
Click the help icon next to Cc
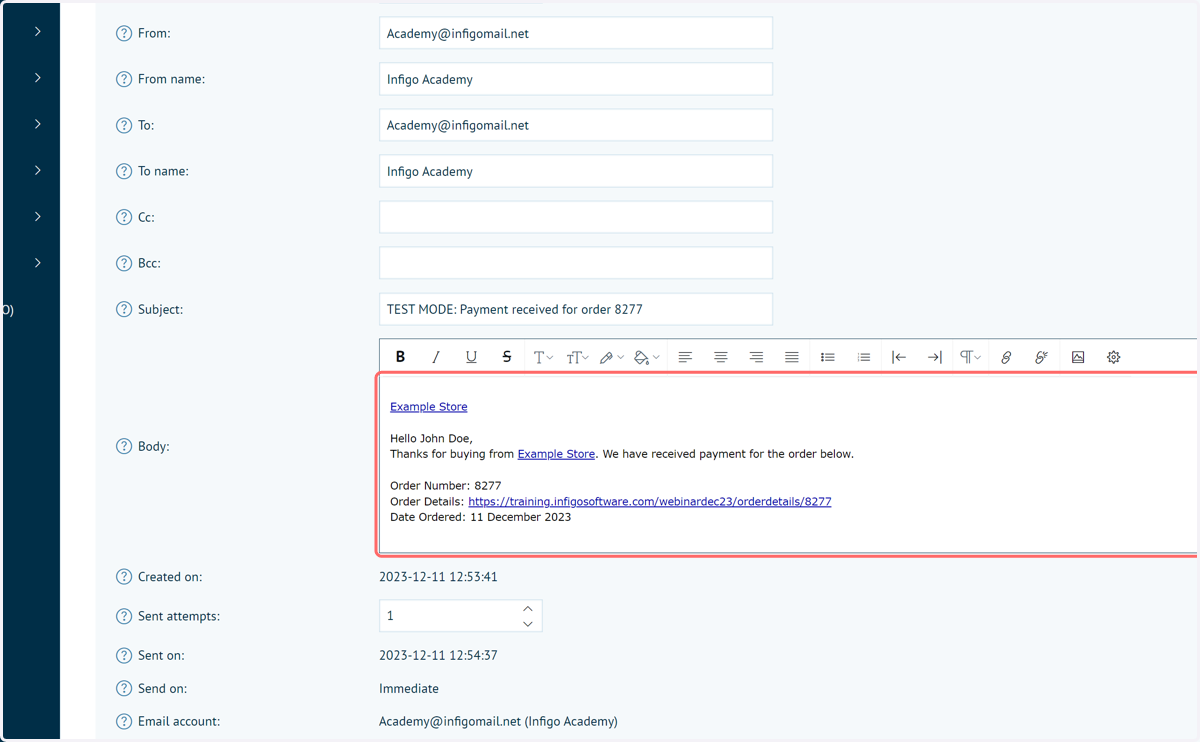124,217
